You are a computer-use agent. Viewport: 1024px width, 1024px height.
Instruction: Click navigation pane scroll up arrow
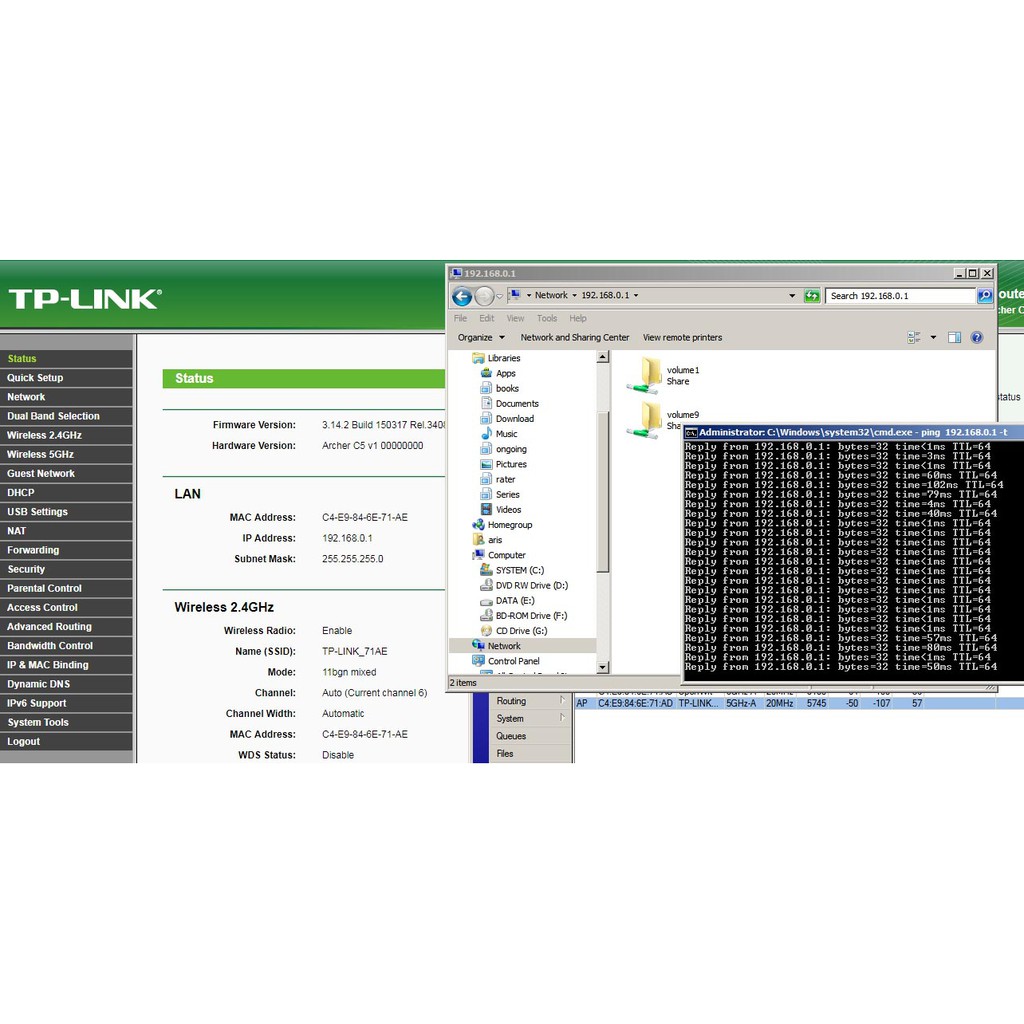(603, 357)
